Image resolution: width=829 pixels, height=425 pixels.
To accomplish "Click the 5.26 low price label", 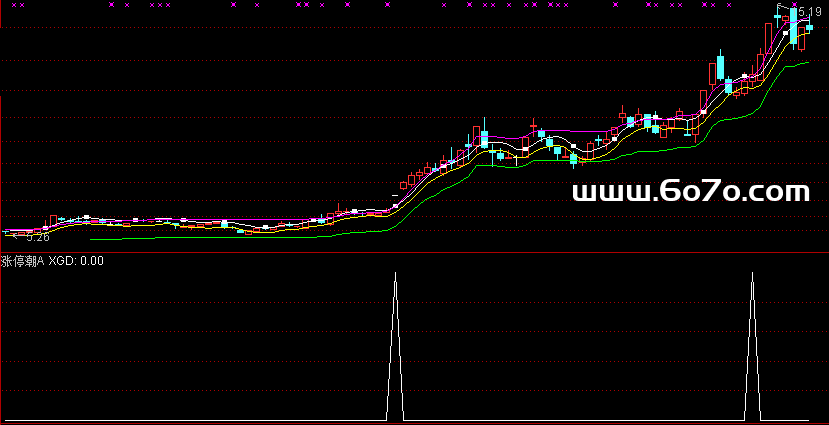I will pyautogui.click(x=37, y=237).
